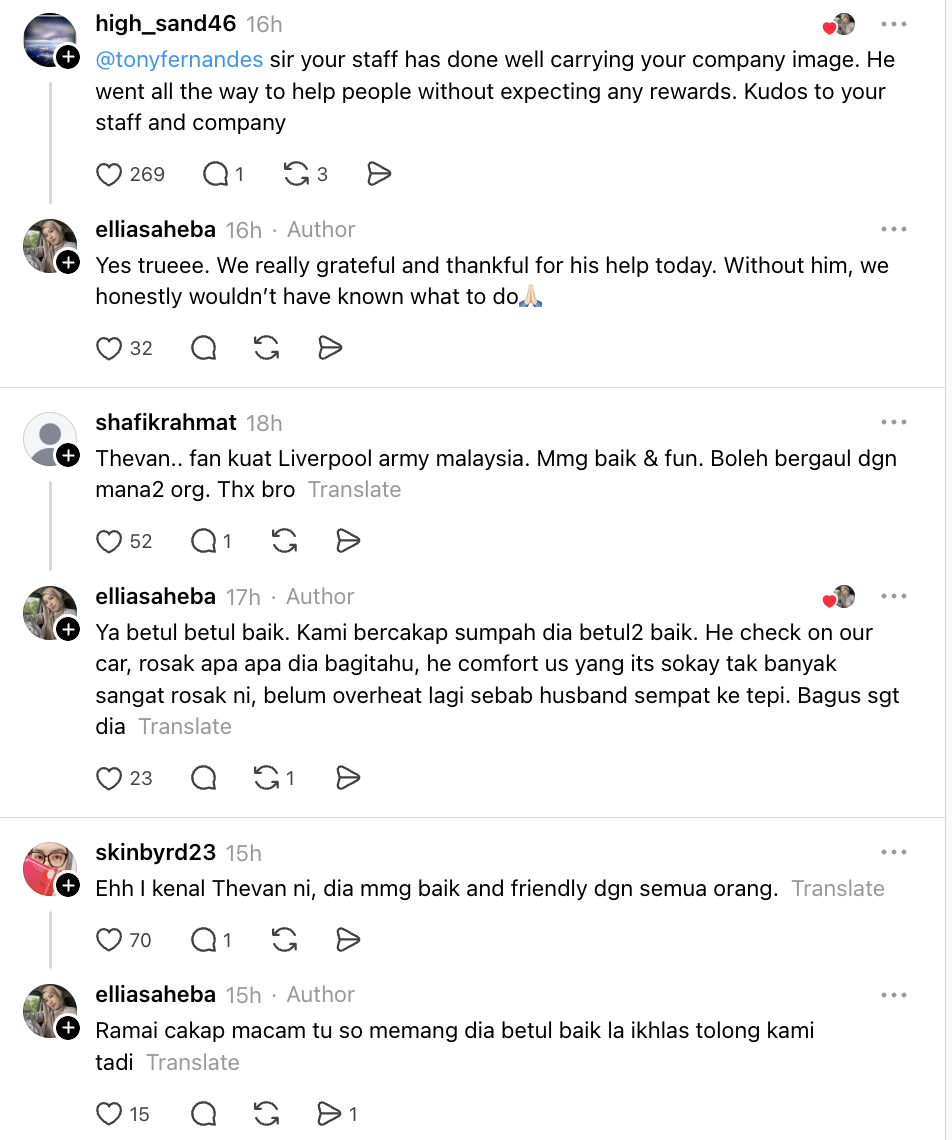Open more options for high_sand46's comment

click(x=893, y=24)
